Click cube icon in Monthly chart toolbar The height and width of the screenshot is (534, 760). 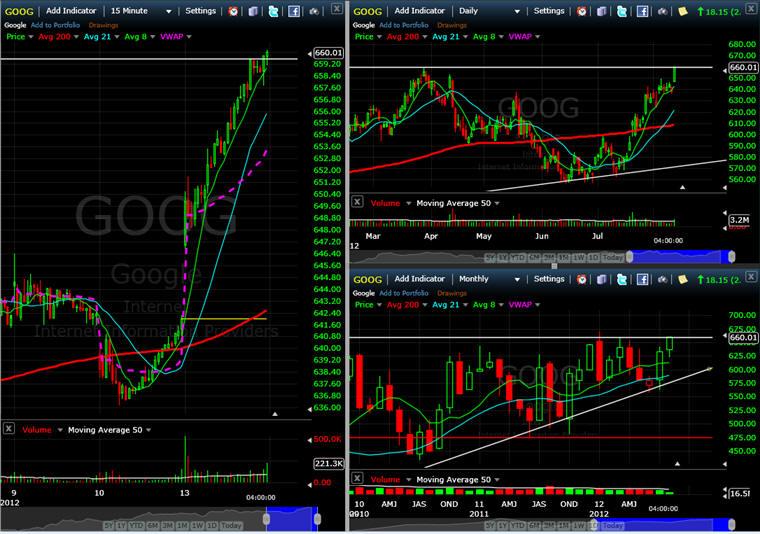[602, 279]
